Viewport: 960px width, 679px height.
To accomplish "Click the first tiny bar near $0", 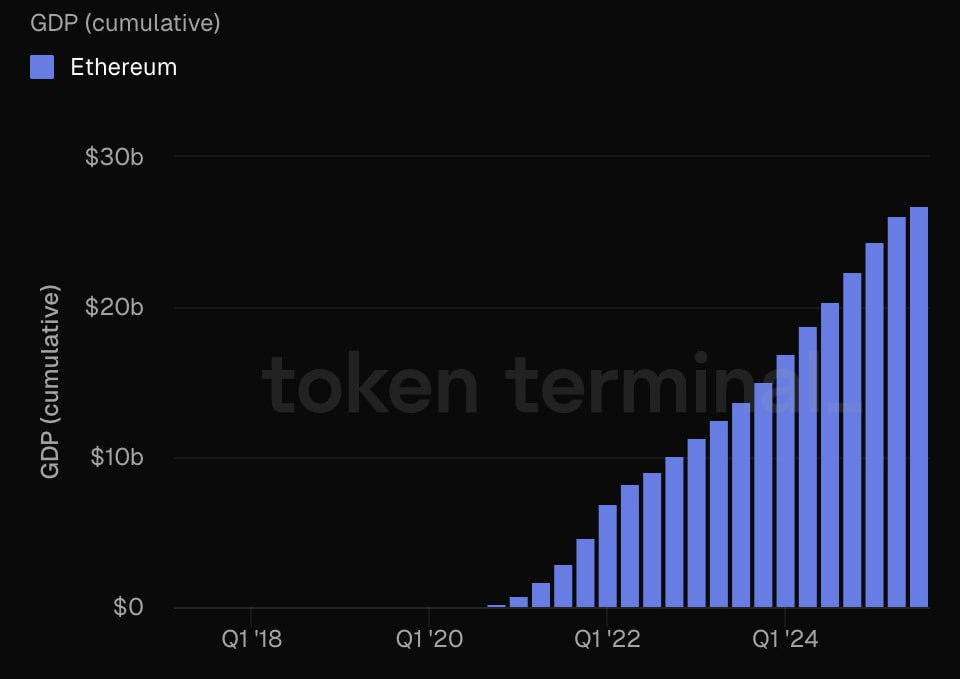I will coord(497,606).
